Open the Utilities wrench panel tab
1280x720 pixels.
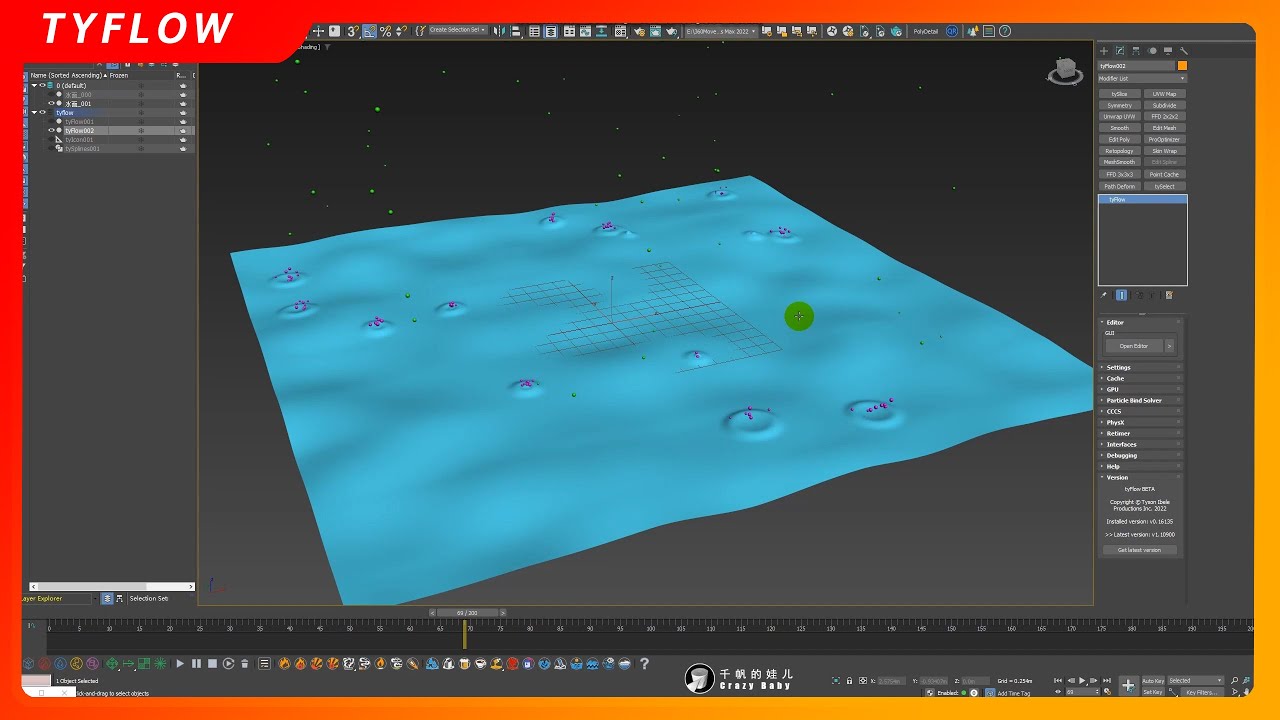1184,51
